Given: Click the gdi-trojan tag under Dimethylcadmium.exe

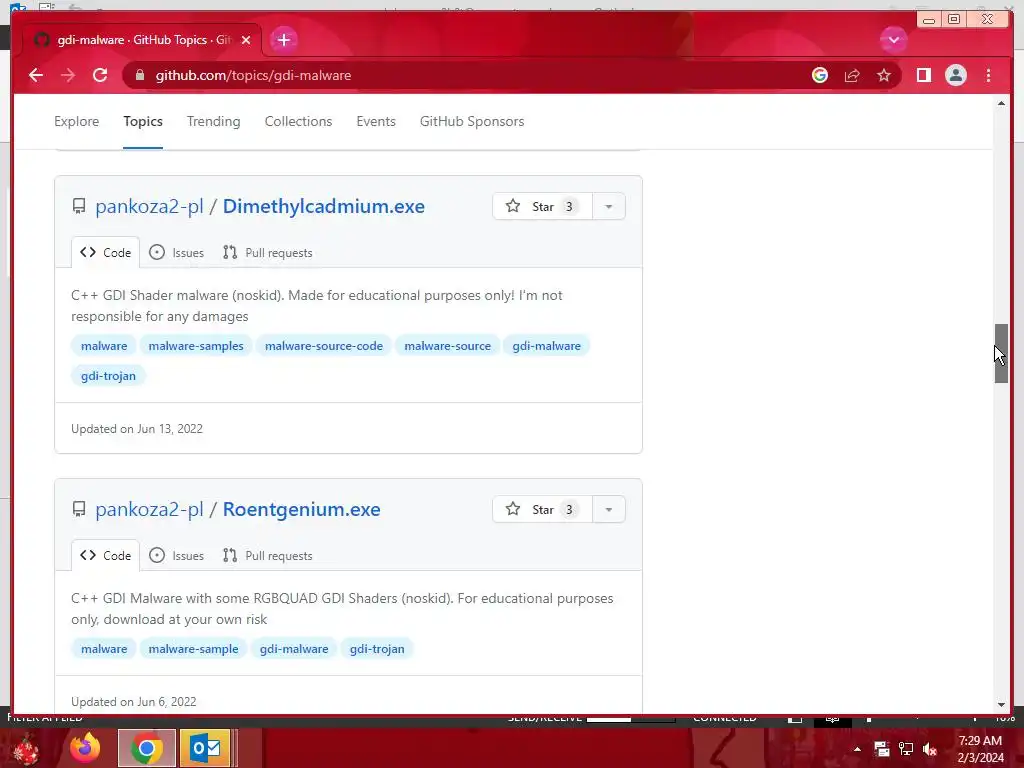Looking at the screenshot, I should [x=108, y=376].
